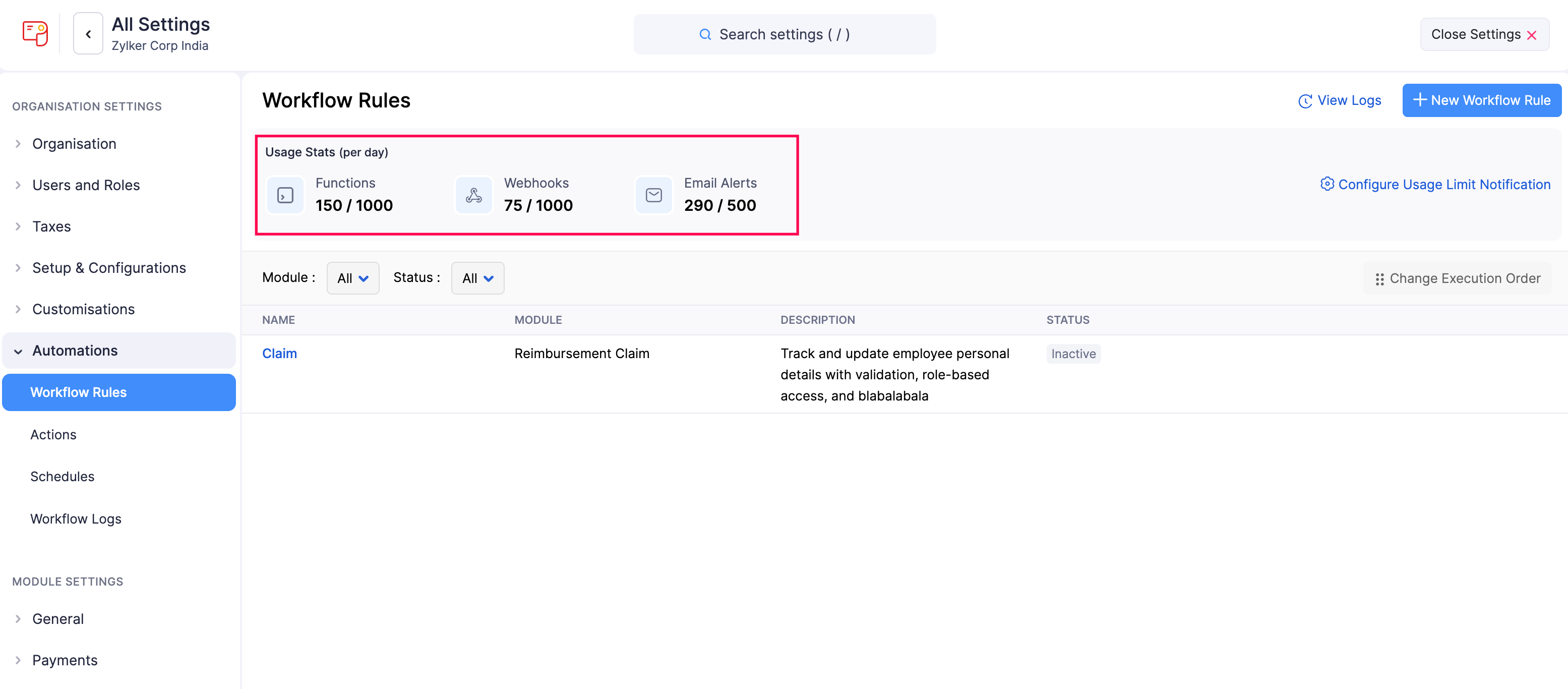Viewport: 1568px width, 689px height.
Task: Open the Claim workflow rule
Action: tap(279, 354)
